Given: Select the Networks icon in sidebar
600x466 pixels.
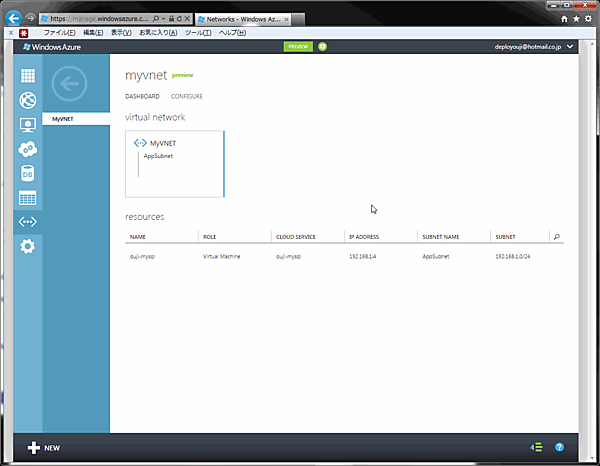Looking at the screenshot, I should 28,222.
